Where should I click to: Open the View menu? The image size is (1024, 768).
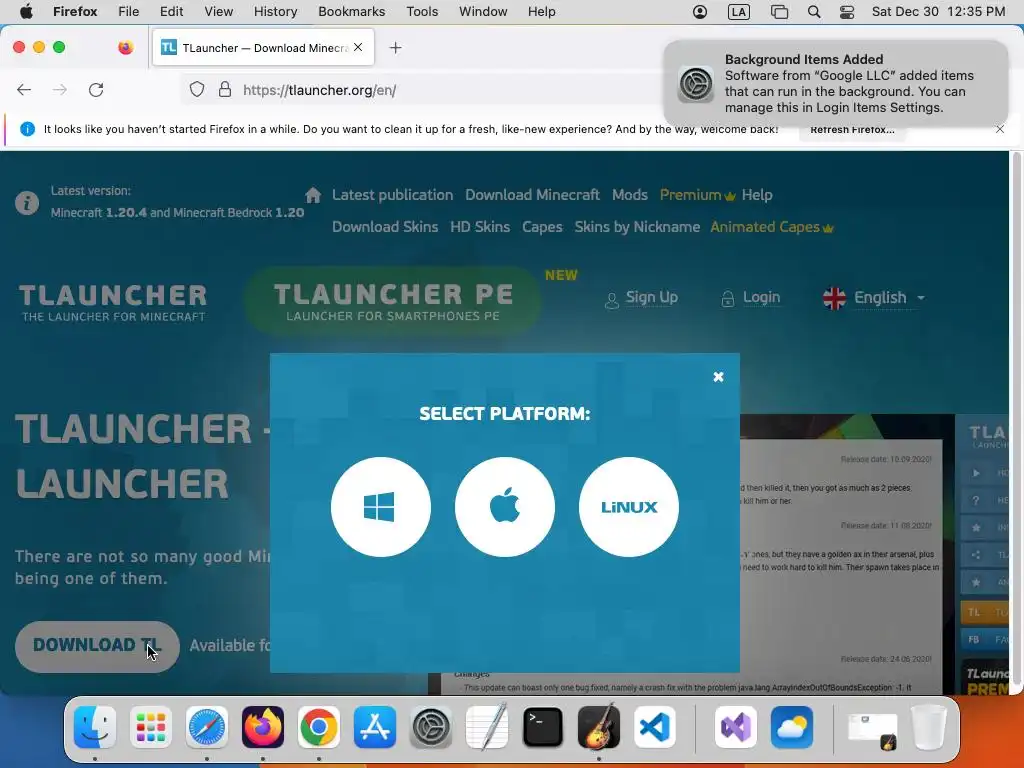pyautogui.click(x=218, y=11)
